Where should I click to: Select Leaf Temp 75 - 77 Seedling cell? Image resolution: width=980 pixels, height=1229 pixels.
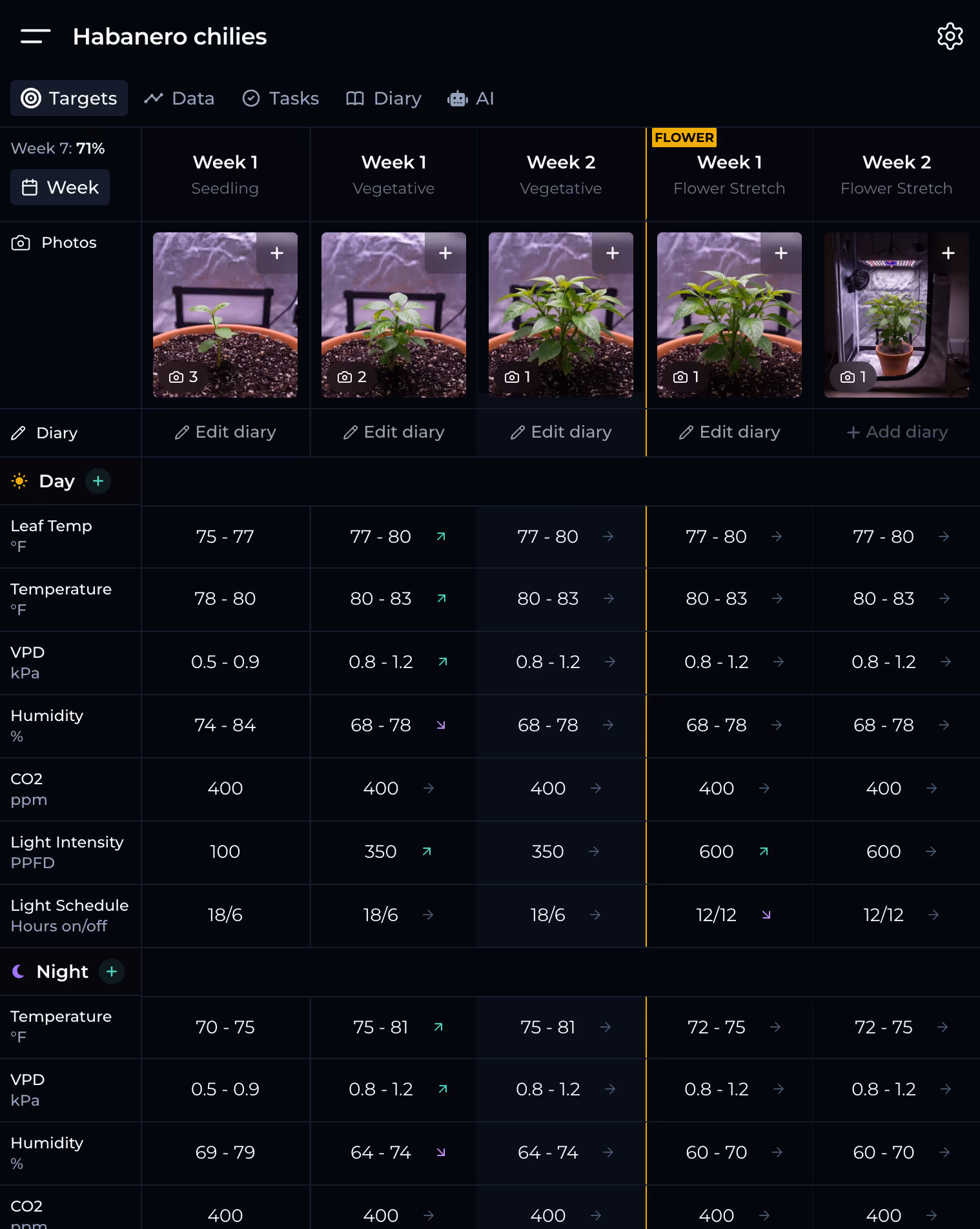tap(225, 536)
